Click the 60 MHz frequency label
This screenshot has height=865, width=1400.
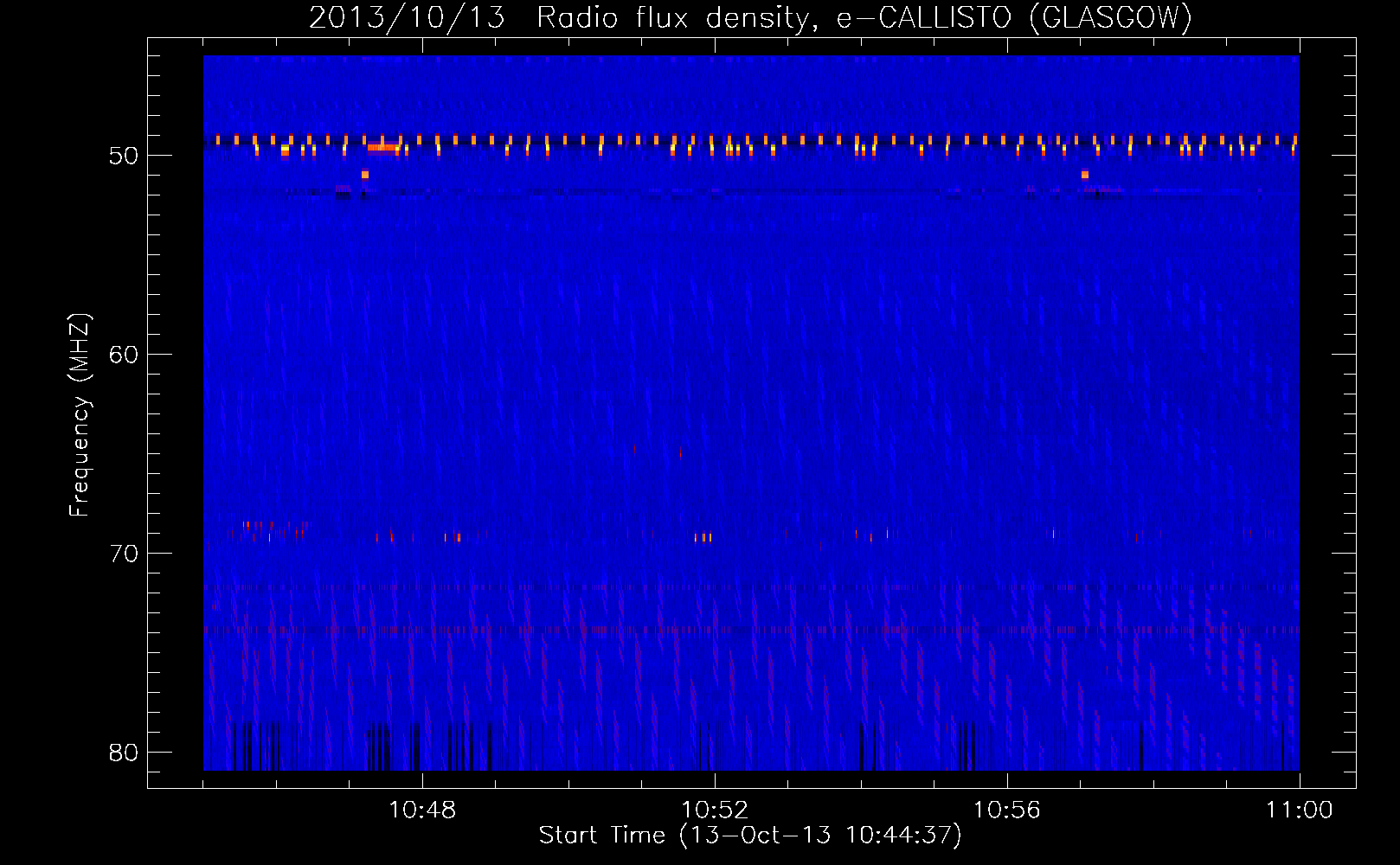point(124,355)
